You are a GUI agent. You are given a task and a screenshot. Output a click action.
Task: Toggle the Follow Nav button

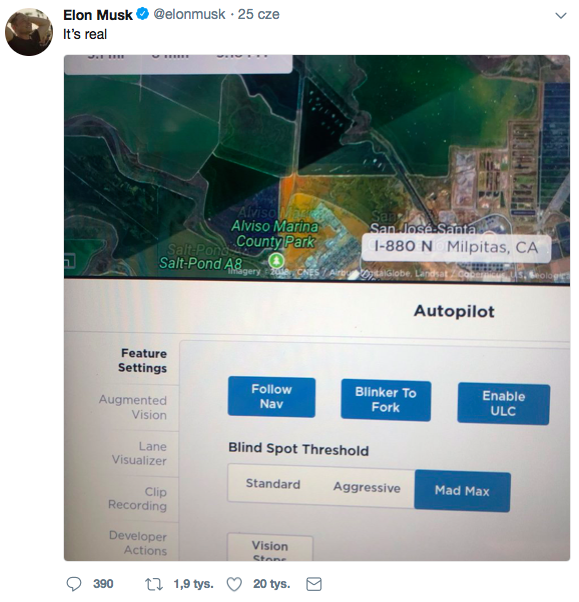pyautogui.click(x=271, y=397)
